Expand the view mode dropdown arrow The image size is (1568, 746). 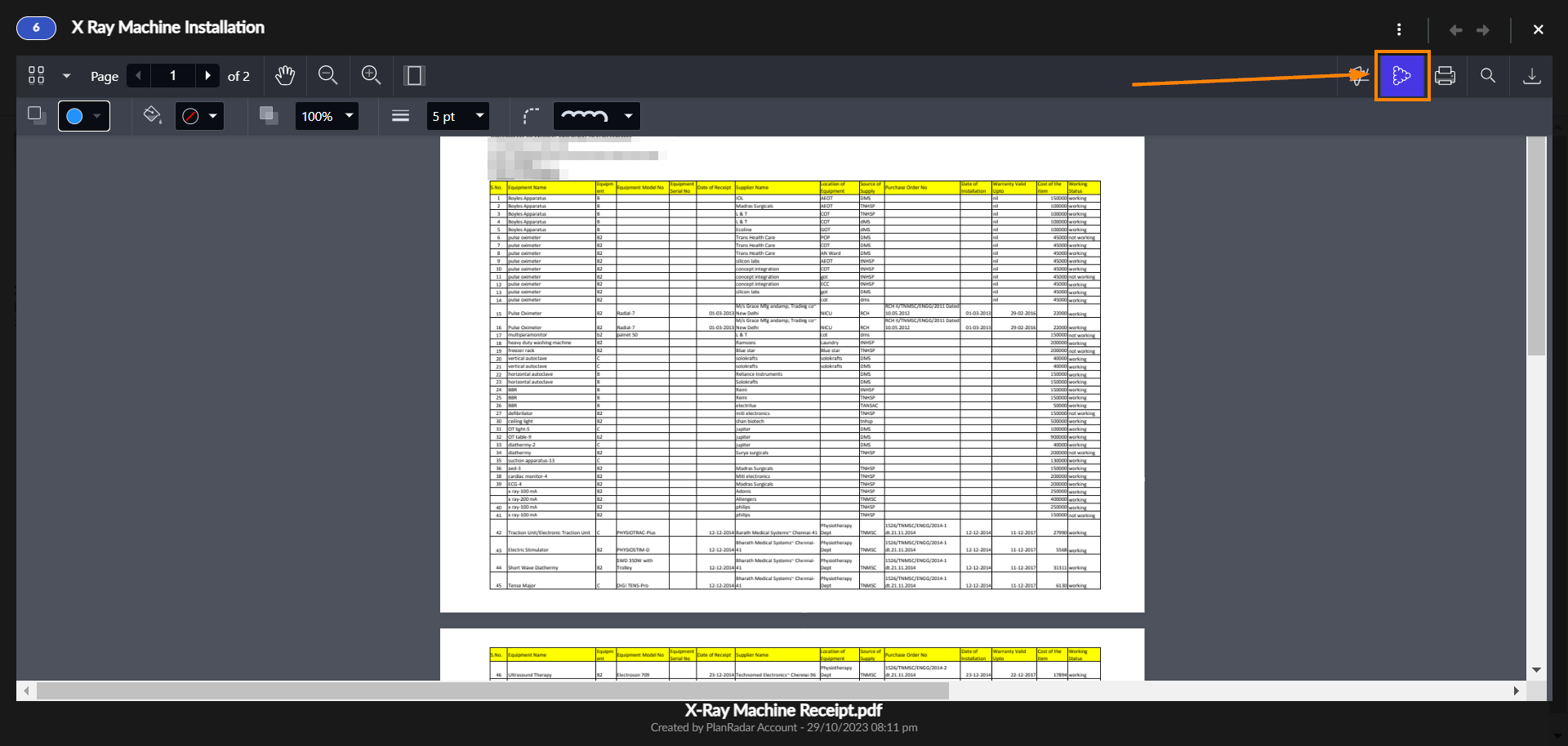pos(67,76)
